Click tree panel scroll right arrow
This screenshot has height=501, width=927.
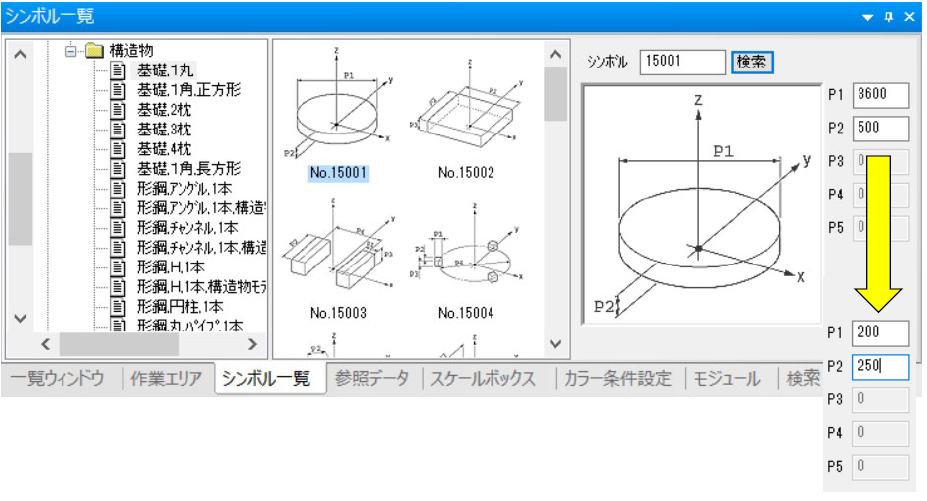(x=252, y=344)
